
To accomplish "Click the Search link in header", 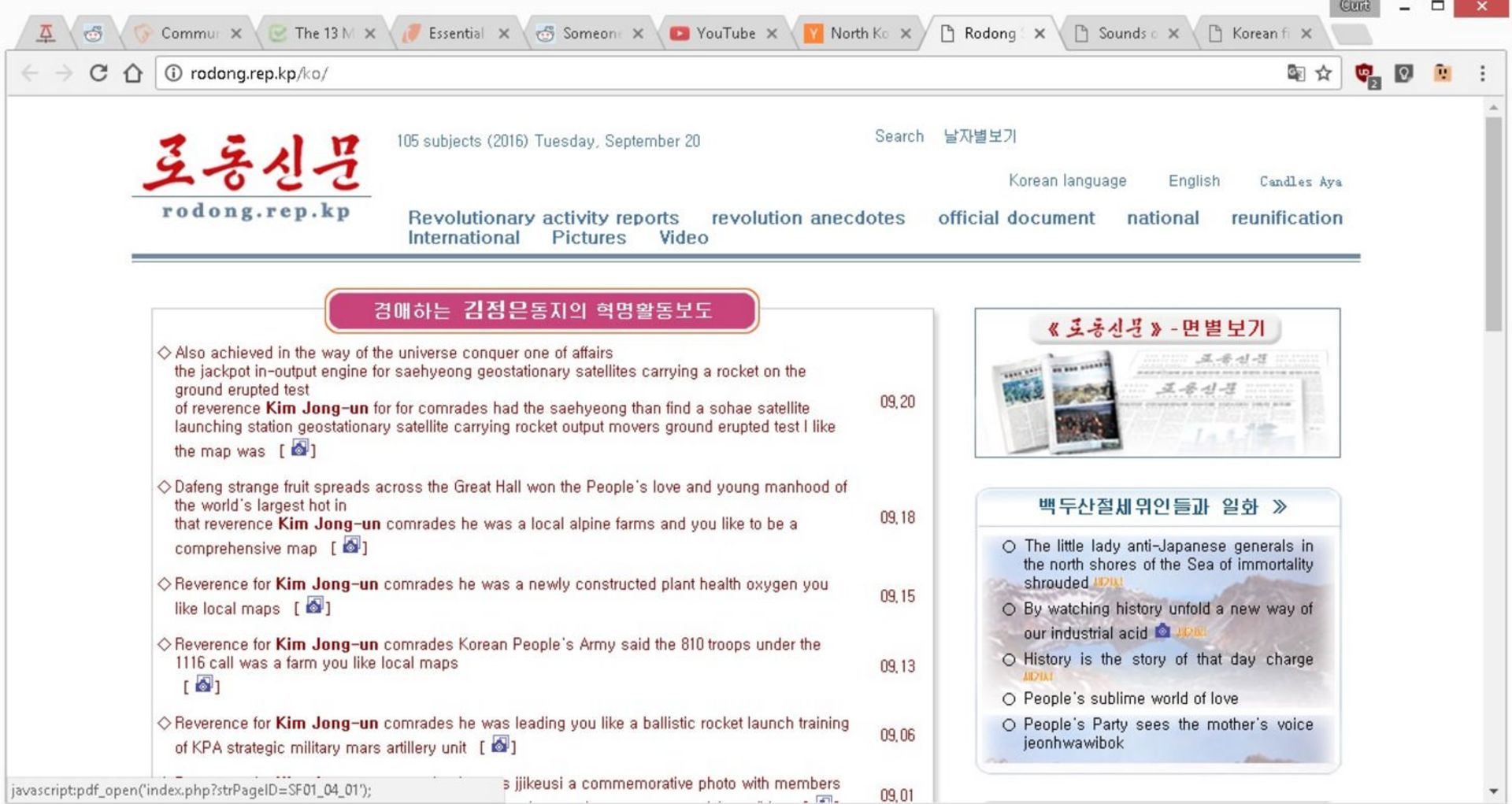I will click(x=899, y=136).
